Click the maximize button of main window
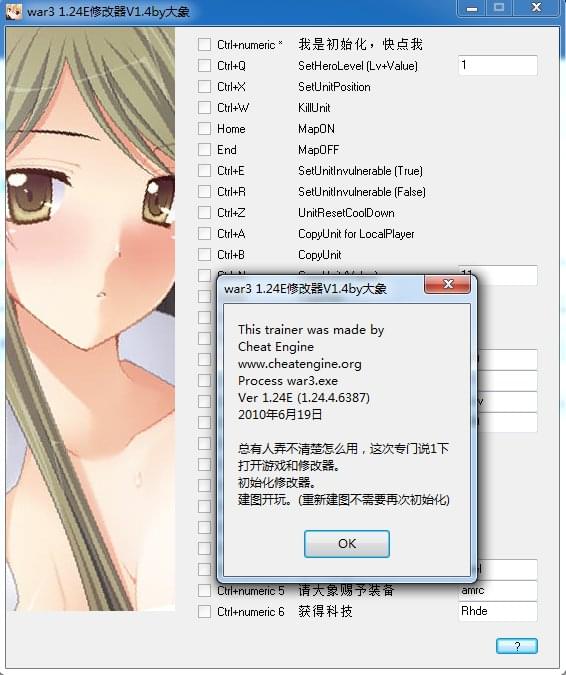 499,8
